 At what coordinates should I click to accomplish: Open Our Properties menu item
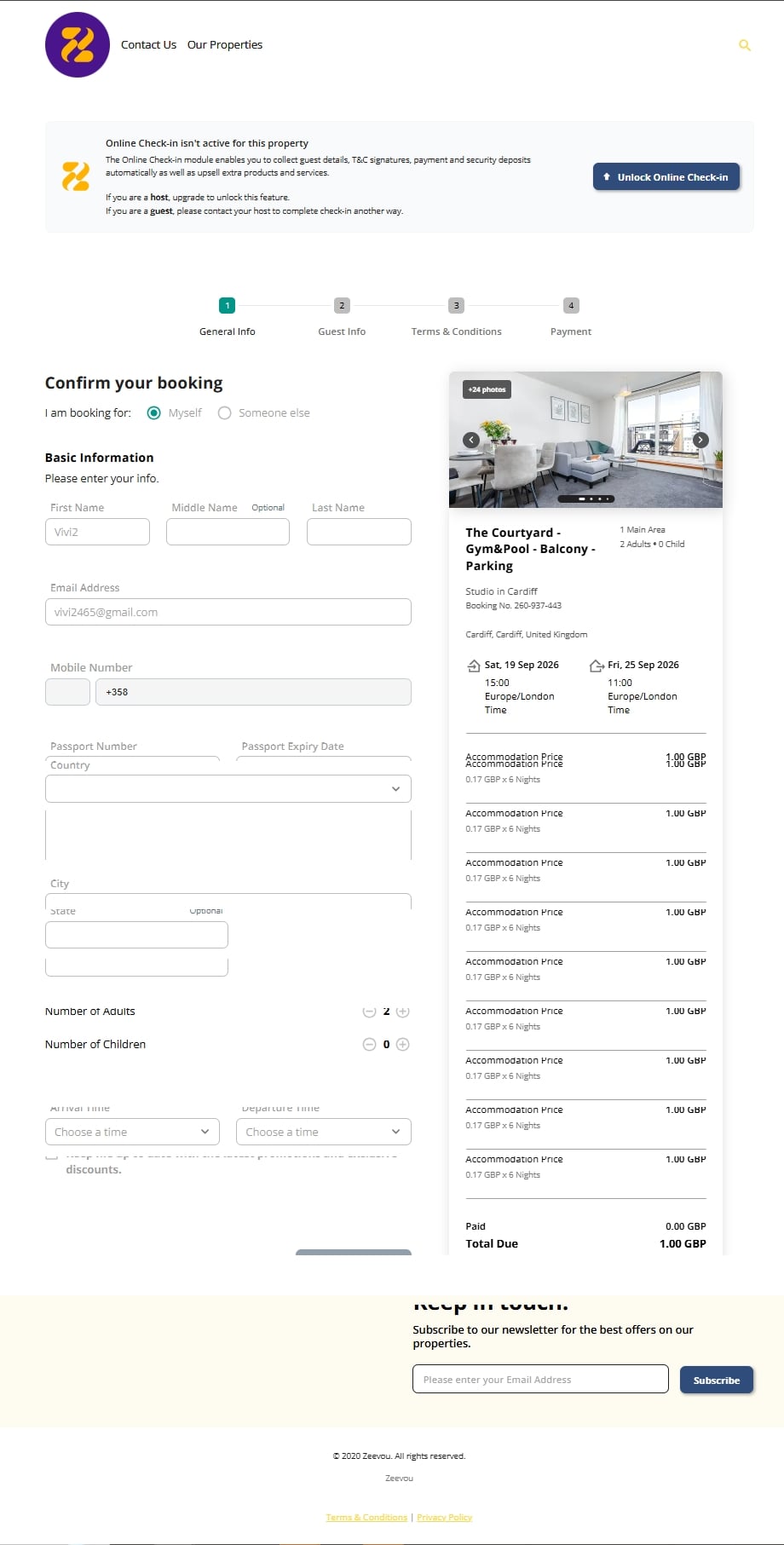(x=225, y=44)
